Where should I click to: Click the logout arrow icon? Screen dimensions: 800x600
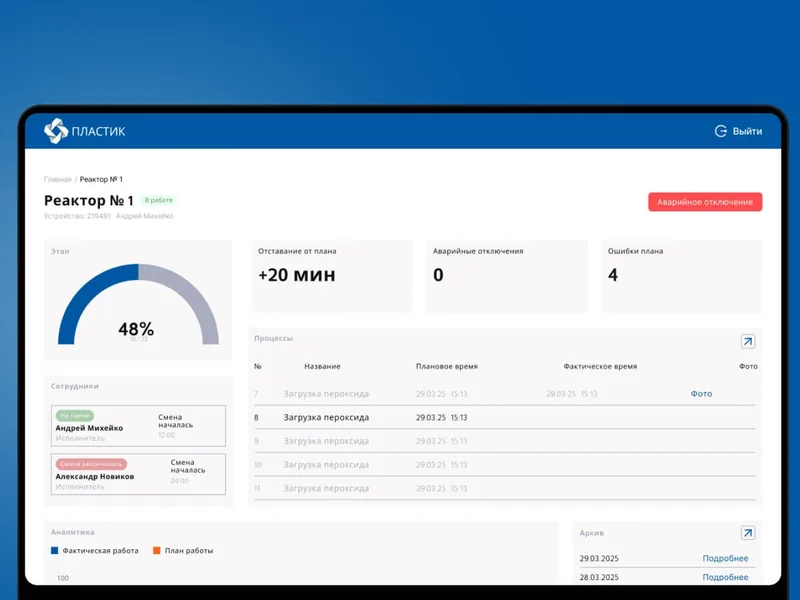pos(720,131)
